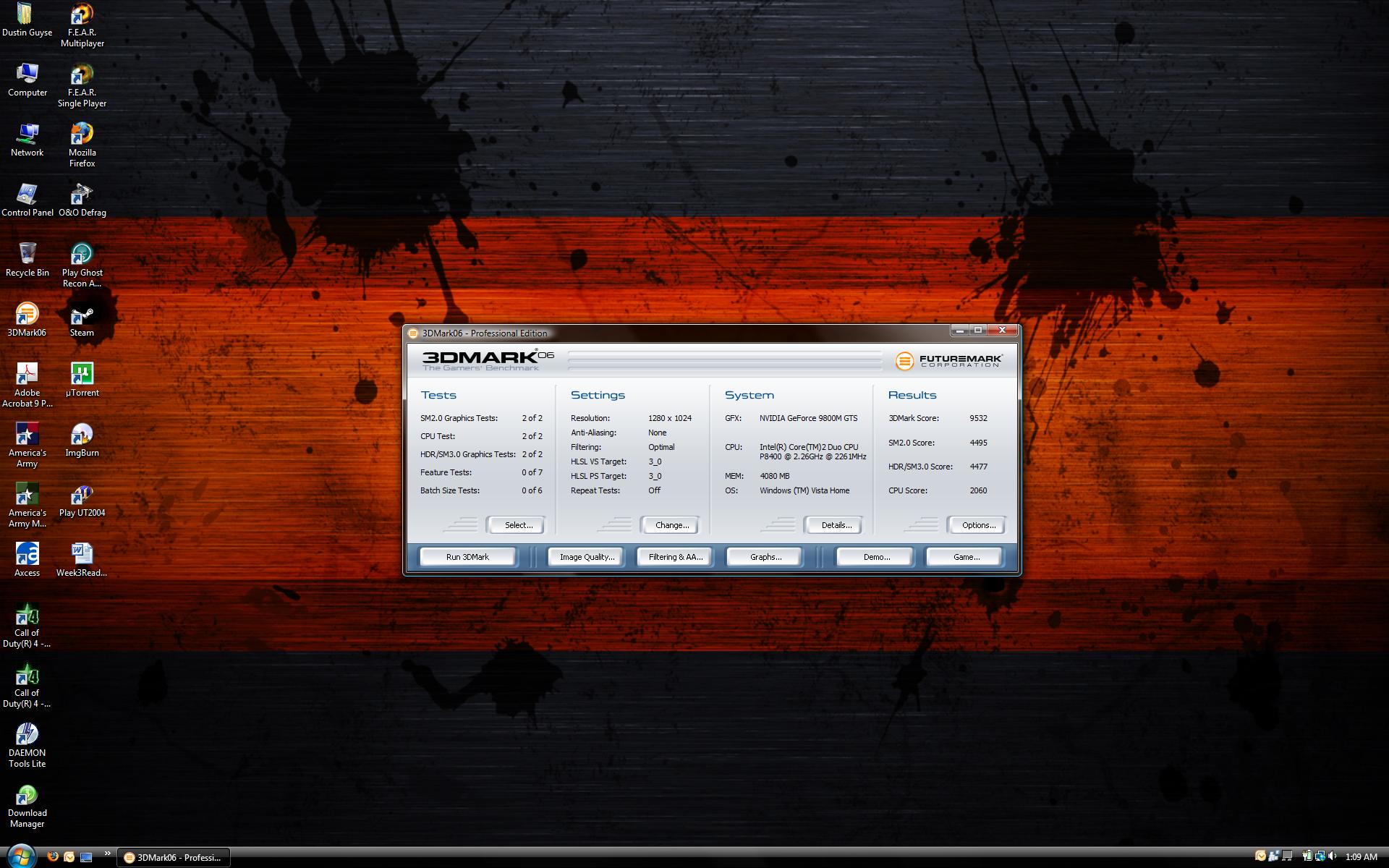1389x868 pixels.
Task: Expand the quick launch overflow chevron
Action: (x=108, y=854)
